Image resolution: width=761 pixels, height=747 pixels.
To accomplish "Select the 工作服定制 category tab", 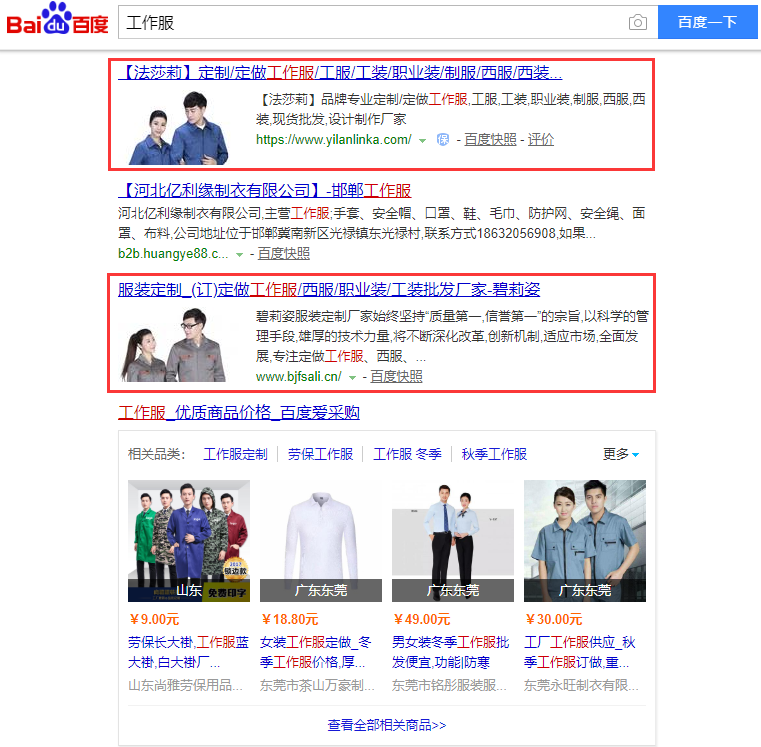I will pos(236,454).
